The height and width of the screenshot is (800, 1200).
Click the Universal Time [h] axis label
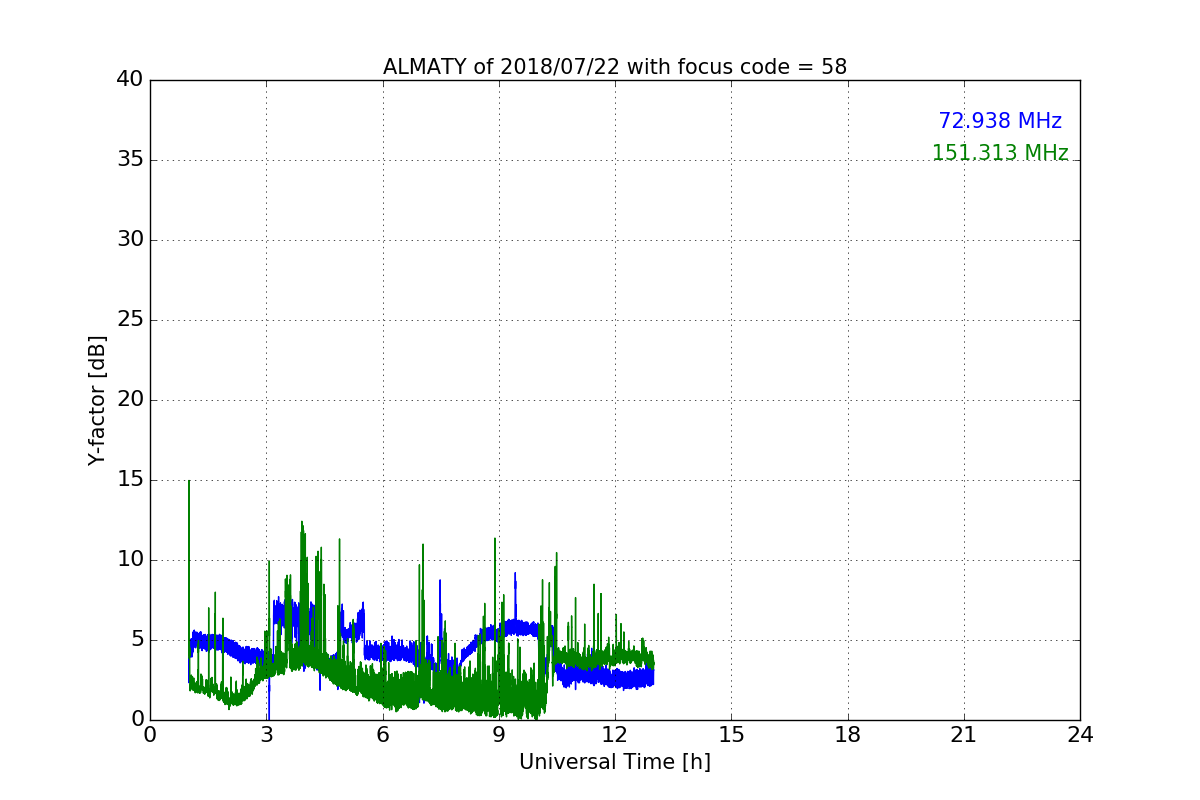tap(615, 762)
